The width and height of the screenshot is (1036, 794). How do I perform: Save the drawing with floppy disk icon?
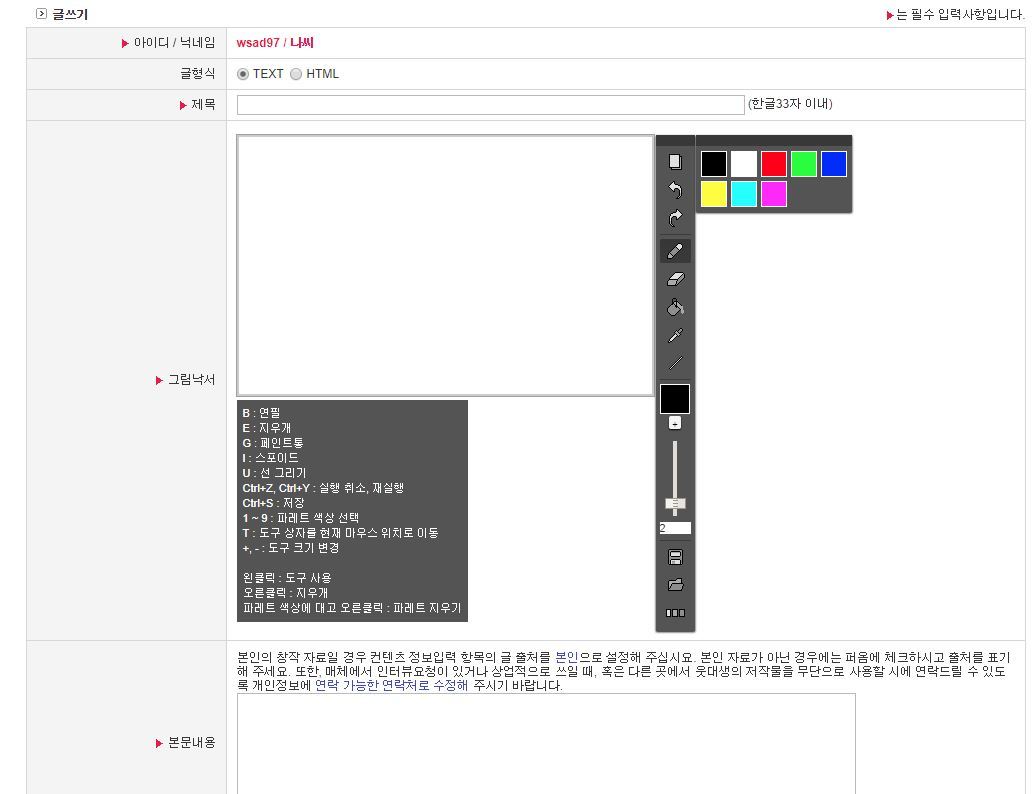[675, 557]
